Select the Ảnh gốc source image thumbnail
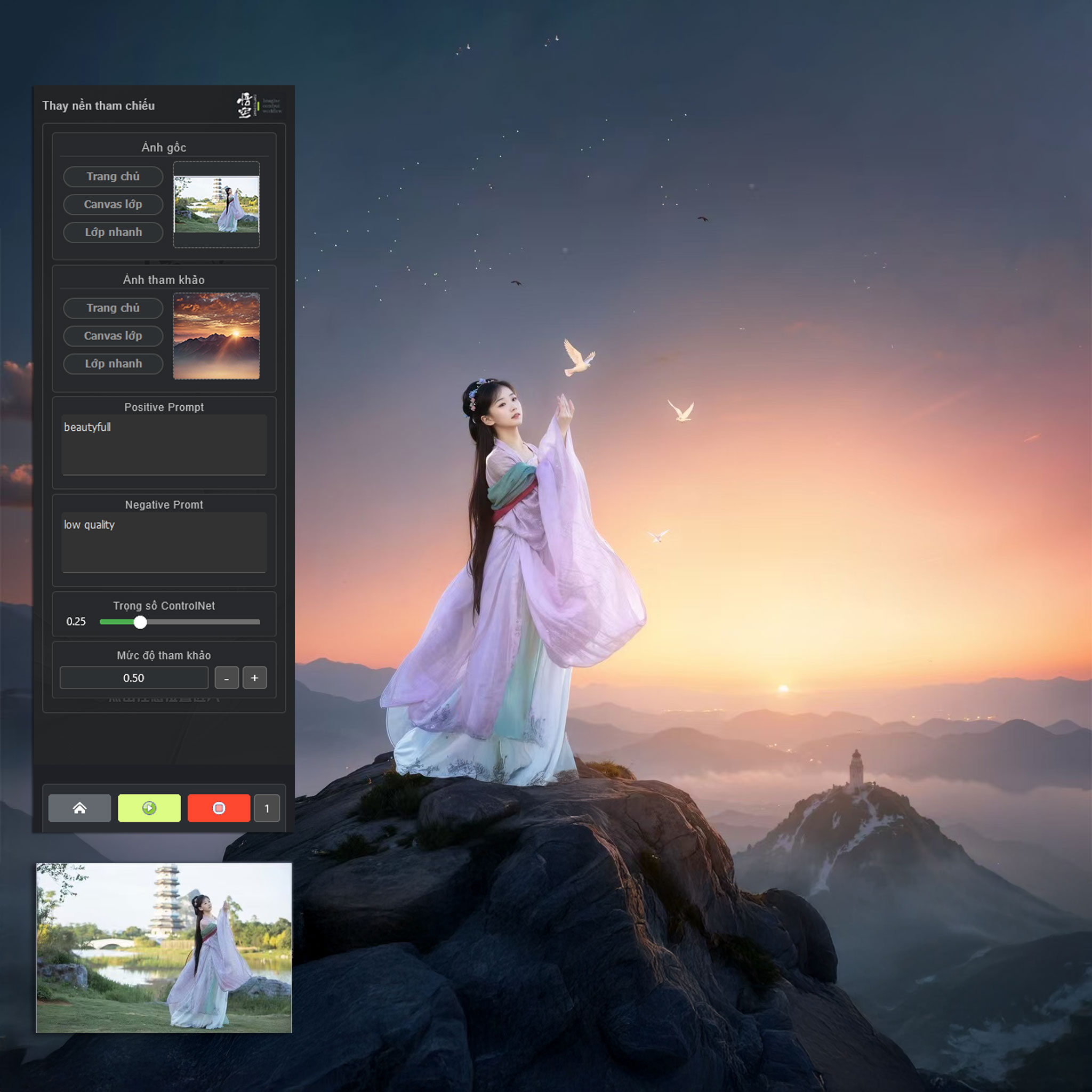 [x=216, y=205]
